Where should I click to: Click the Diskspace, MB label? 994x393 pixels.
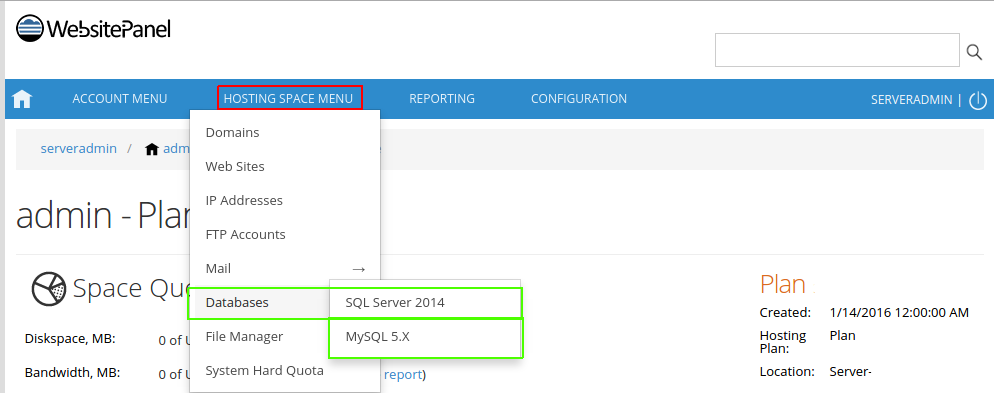tap(70, 339)
